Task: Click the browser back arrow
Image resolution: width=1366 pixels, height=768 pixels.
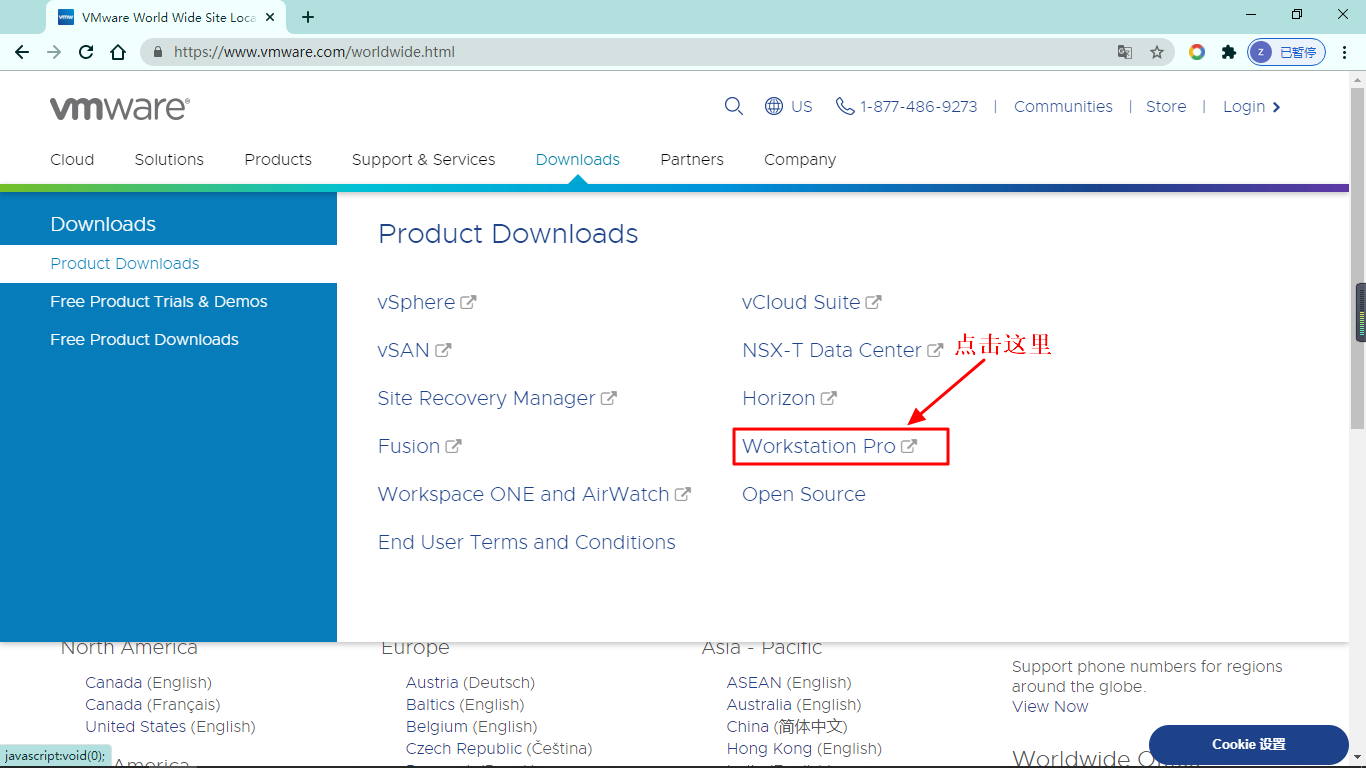Action: pyautogui.click(x=22, y=52)
